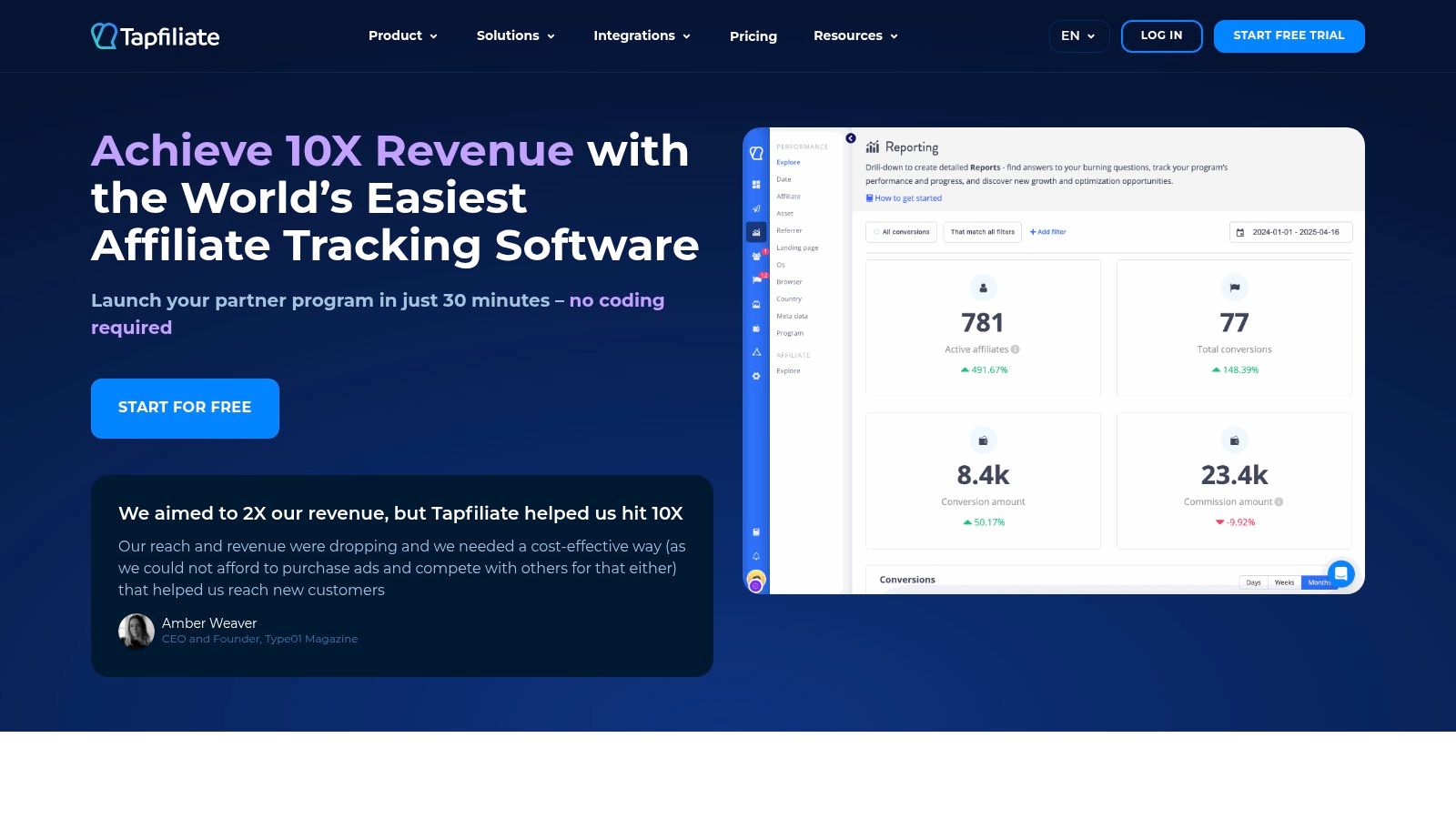The height and width of the screenshot is (819, 1456).
Task: Collapse the sidebar with the arrow button
Action: (851, 138)
